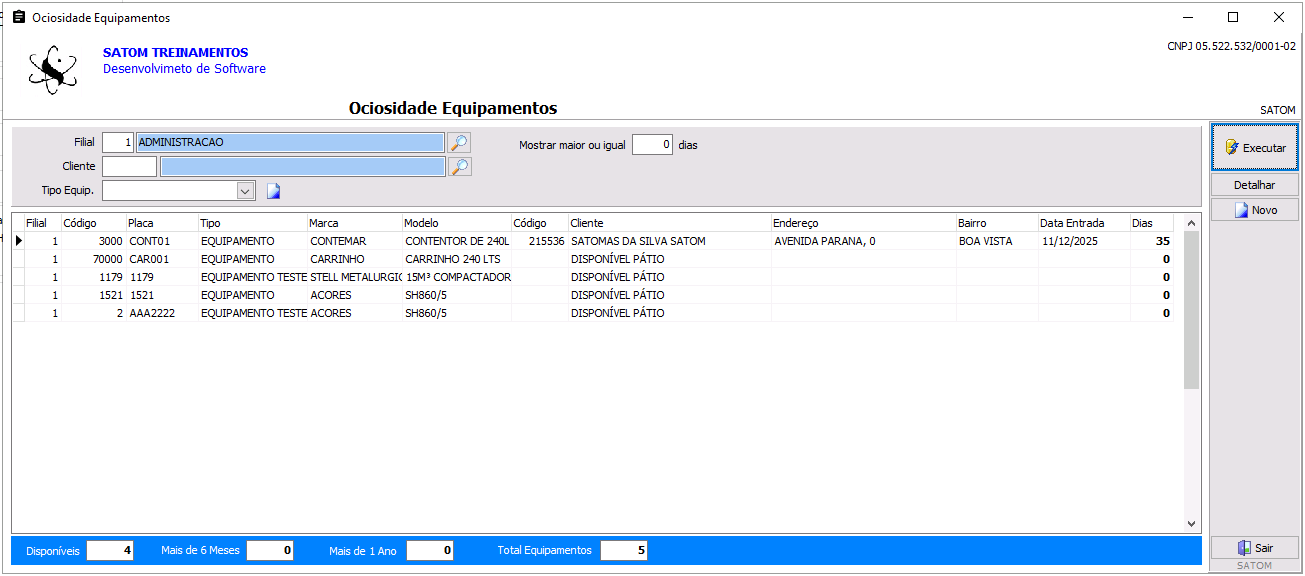1305x576 pixels.
Task: Select the CONT01 equipment row
Action: 160,241
